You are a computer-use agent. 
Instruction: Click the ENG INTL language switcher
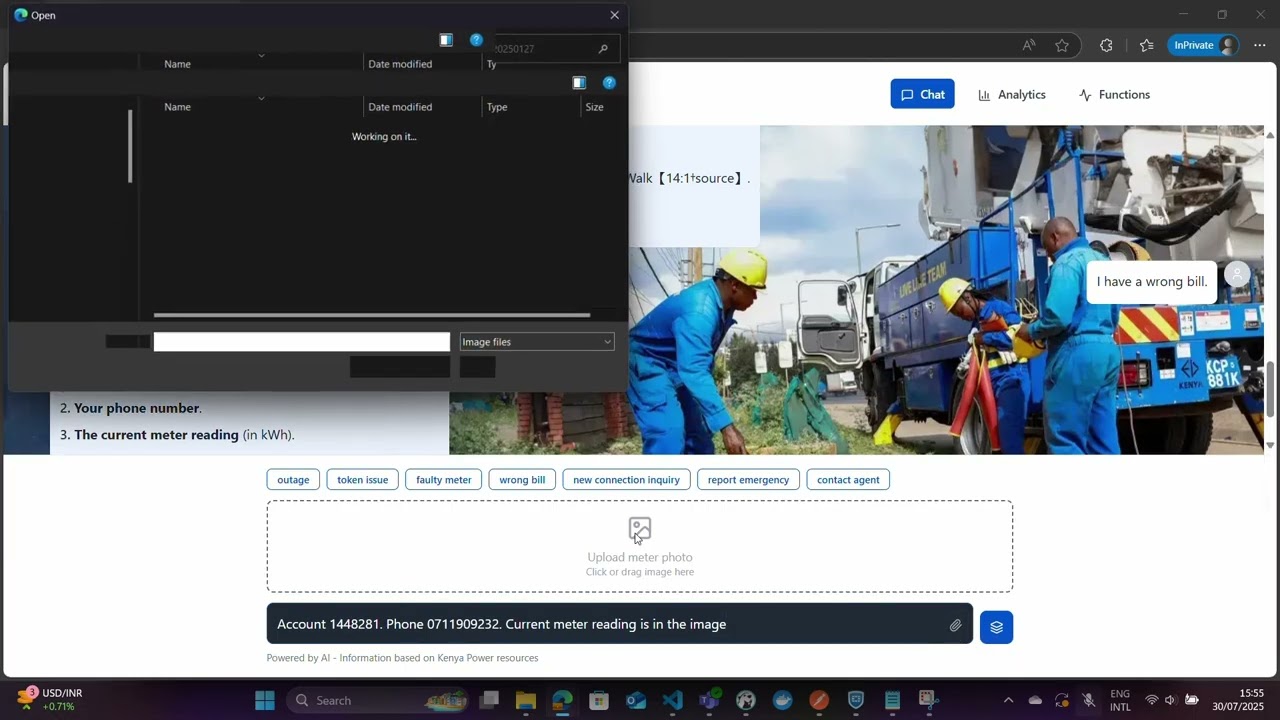(1120, 700)
